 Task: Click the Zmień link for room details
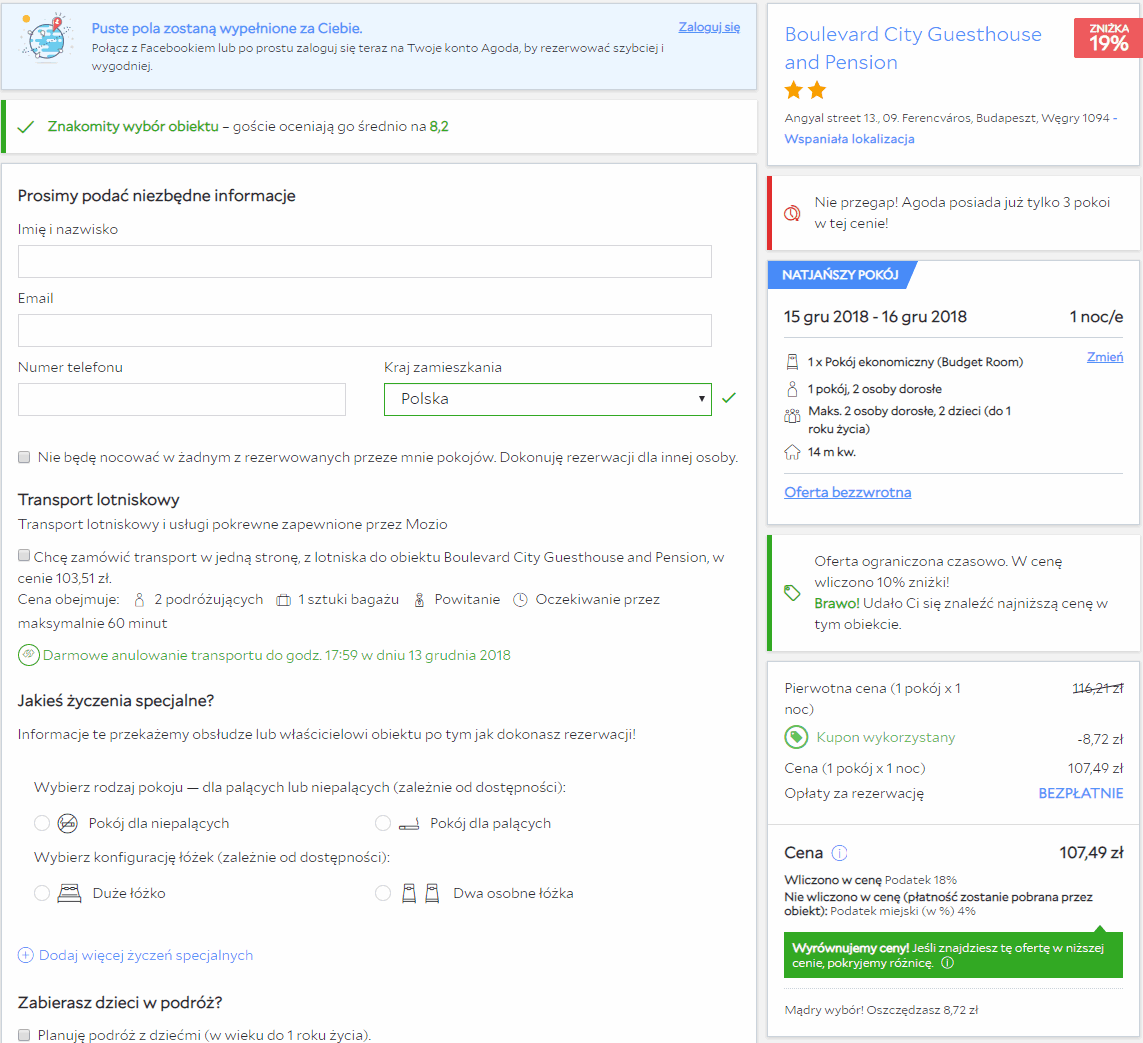pyautogui.click(x=1104, y=357)
